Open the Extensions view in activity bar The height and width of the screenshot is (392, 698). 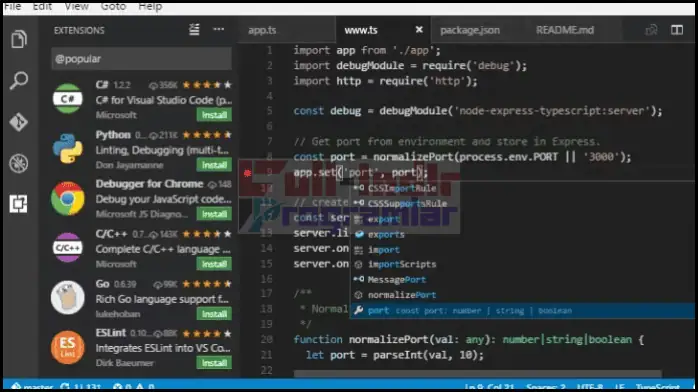pyautogui.click(x=19, y=204)
